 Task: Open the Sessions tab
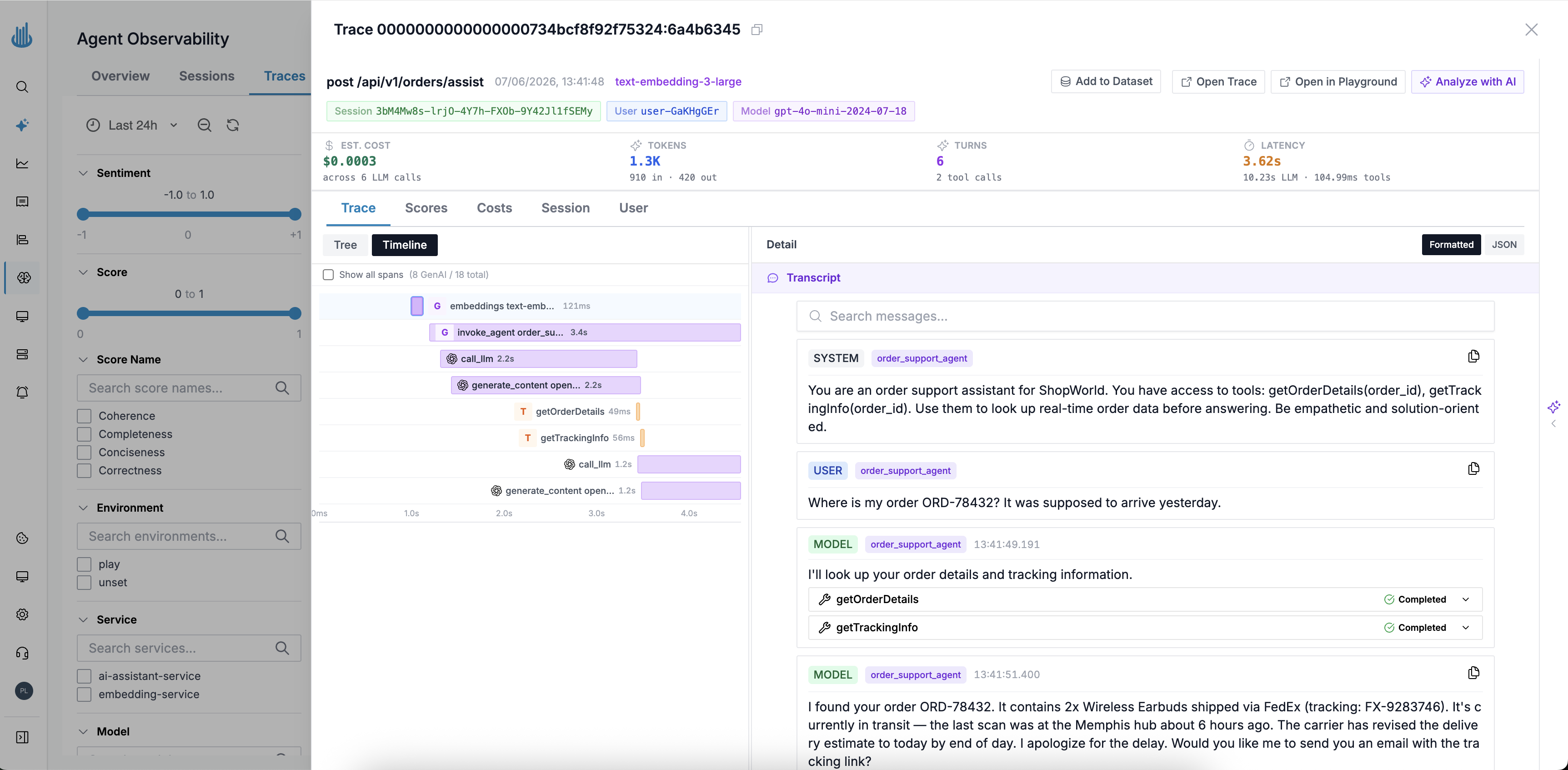tap(206, 76)
